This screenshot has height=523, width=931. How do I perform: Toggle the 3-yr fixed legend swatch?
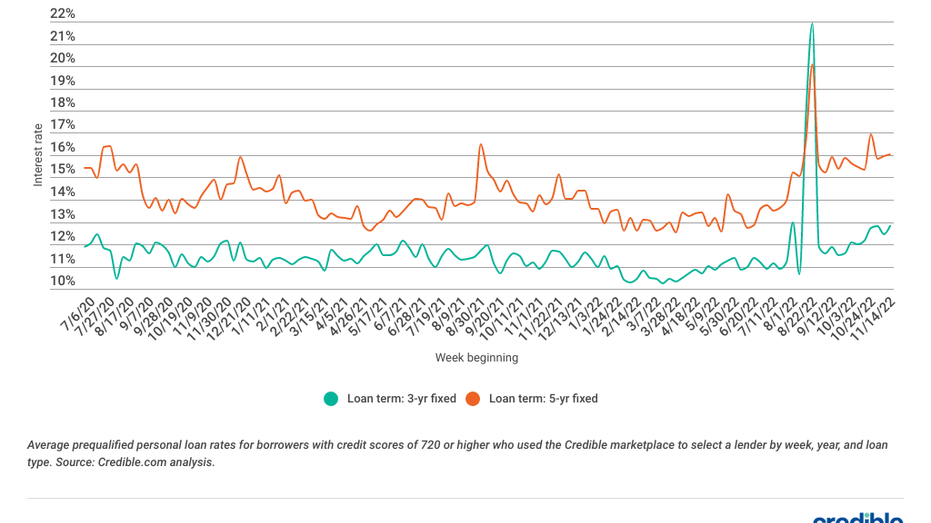(331, 399)
